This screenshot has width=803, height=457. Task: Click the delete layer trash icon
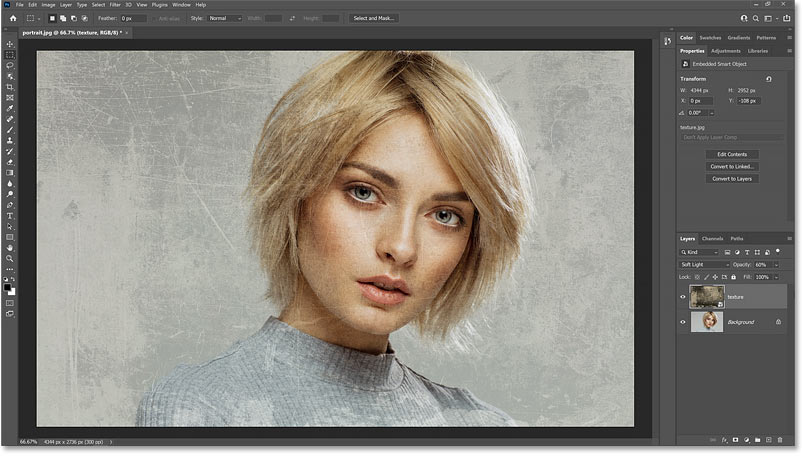[x=780, y=439]
